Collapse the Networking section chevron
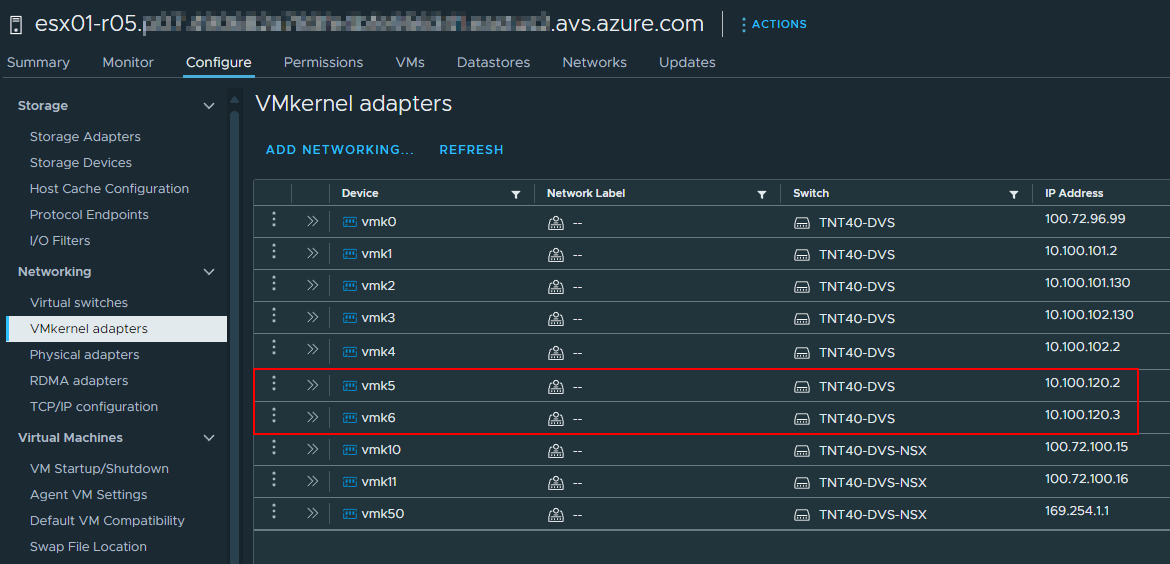1170x564 pixels. pos(209,272)
